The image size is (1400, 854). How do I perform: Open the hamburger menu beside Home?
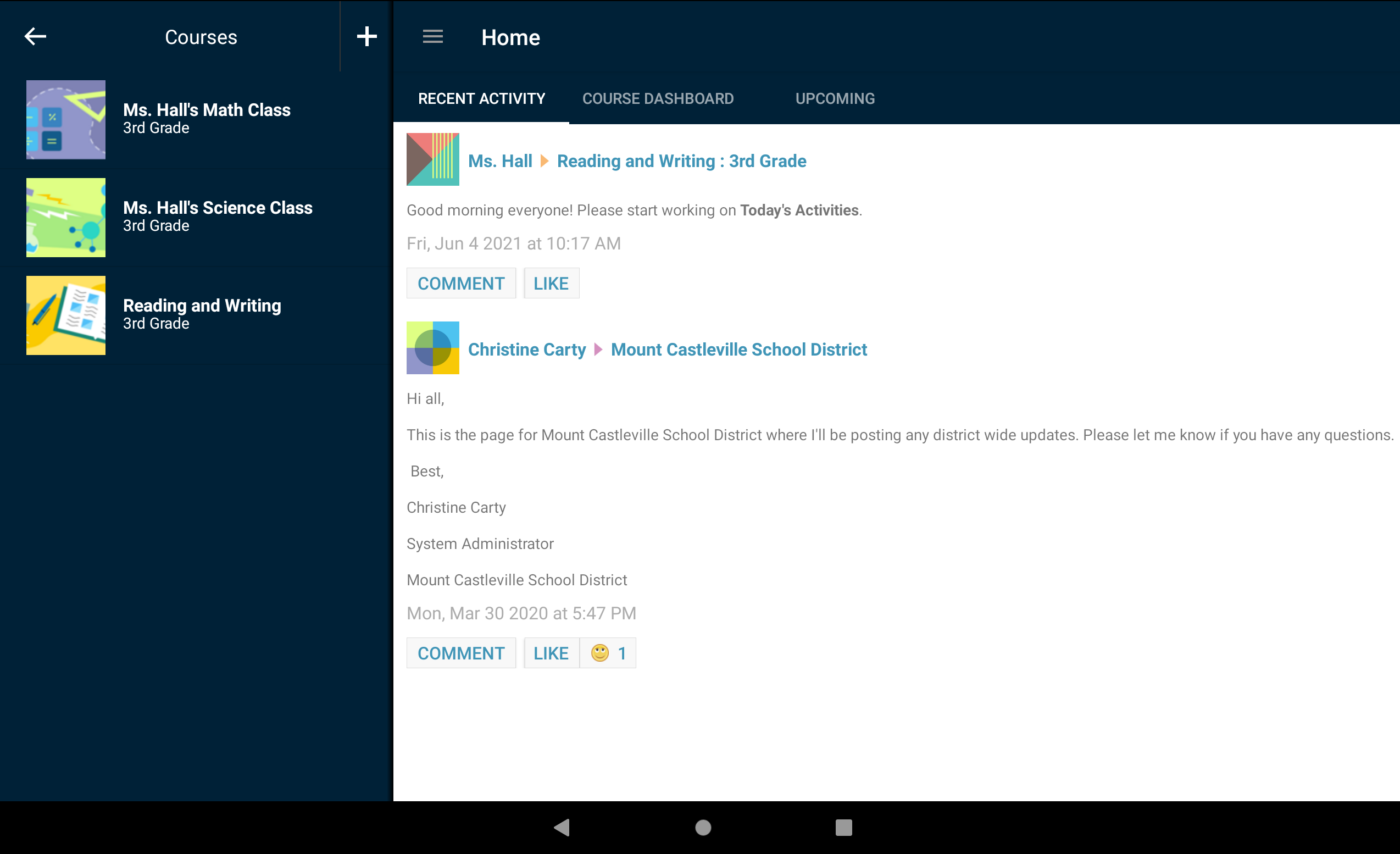(x=432, y=37)
